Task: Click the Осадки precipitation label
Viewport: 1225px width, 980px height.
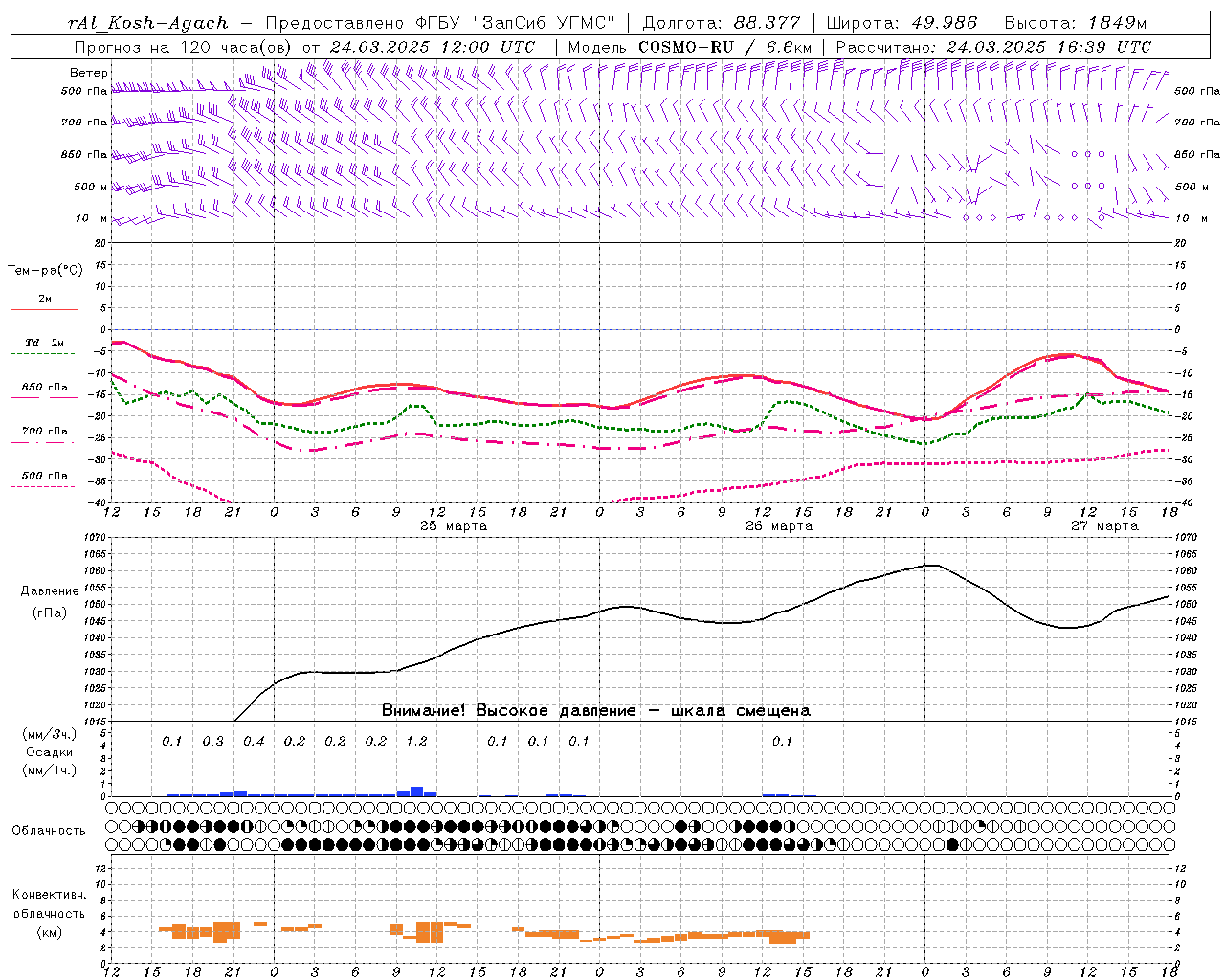Action: point(50,752)
